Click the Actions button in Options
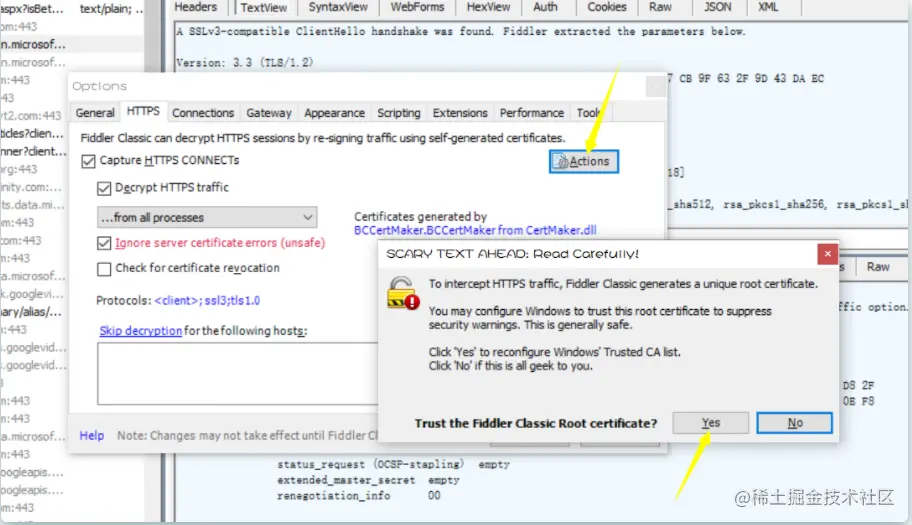The height and width of the screenshot is (525, 912). (583, 161)
